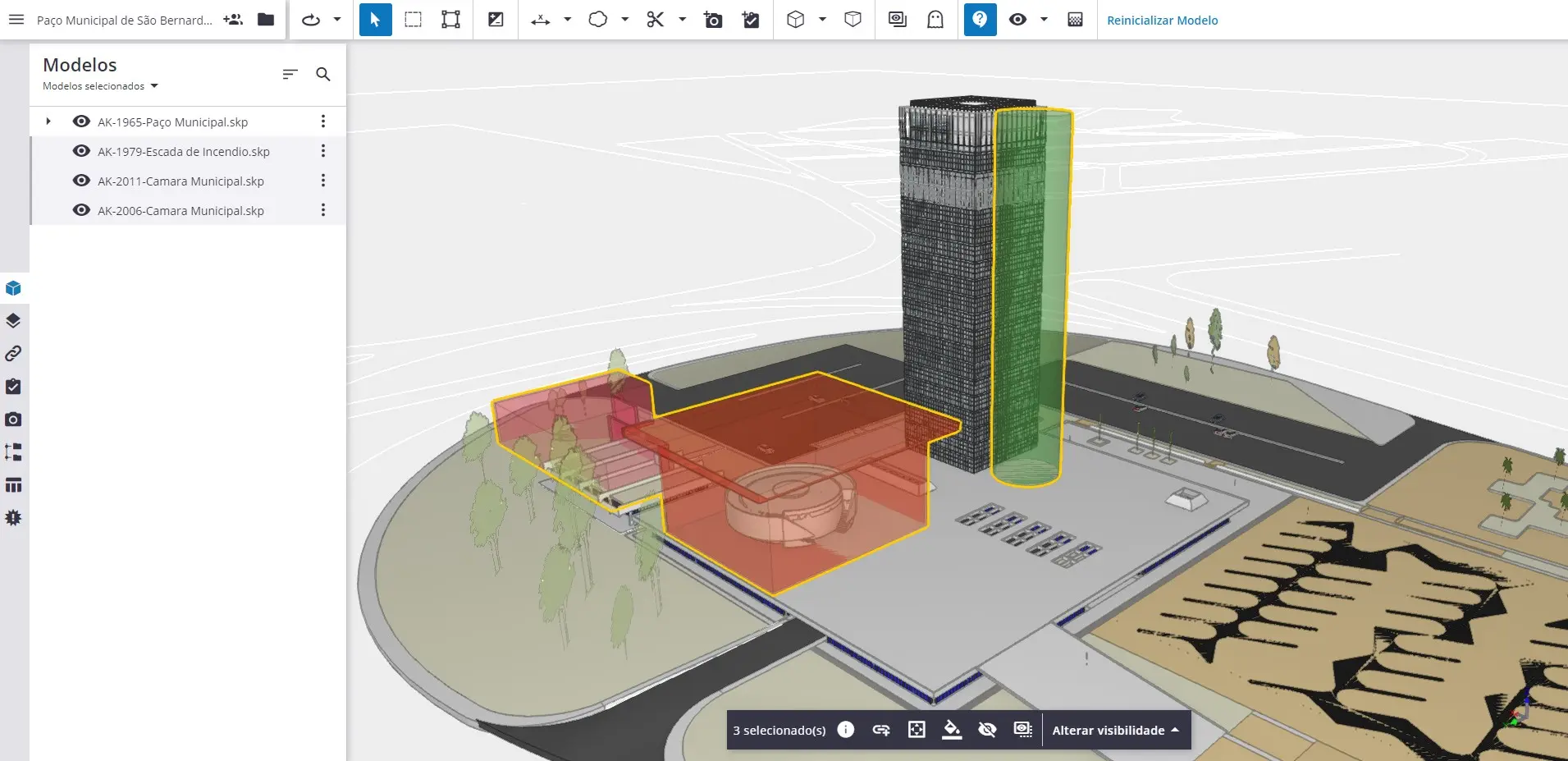This screenshot has width=1568, height=761.
Task: Open the ghost mode icon
Action: pyautogui.click(x=935, y=20)
